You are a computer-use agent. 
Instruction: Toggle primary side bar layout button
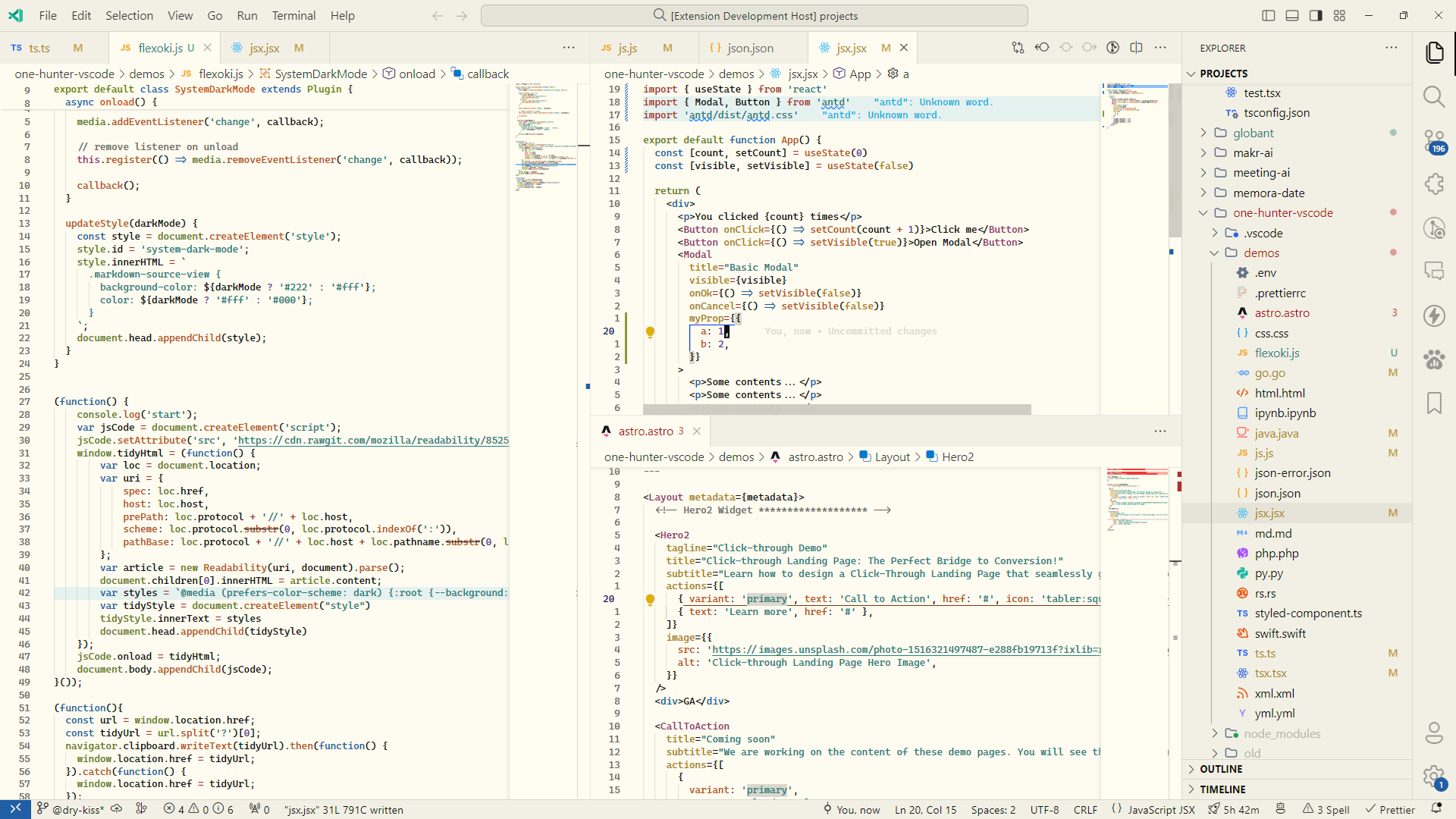pos(1269,15)
